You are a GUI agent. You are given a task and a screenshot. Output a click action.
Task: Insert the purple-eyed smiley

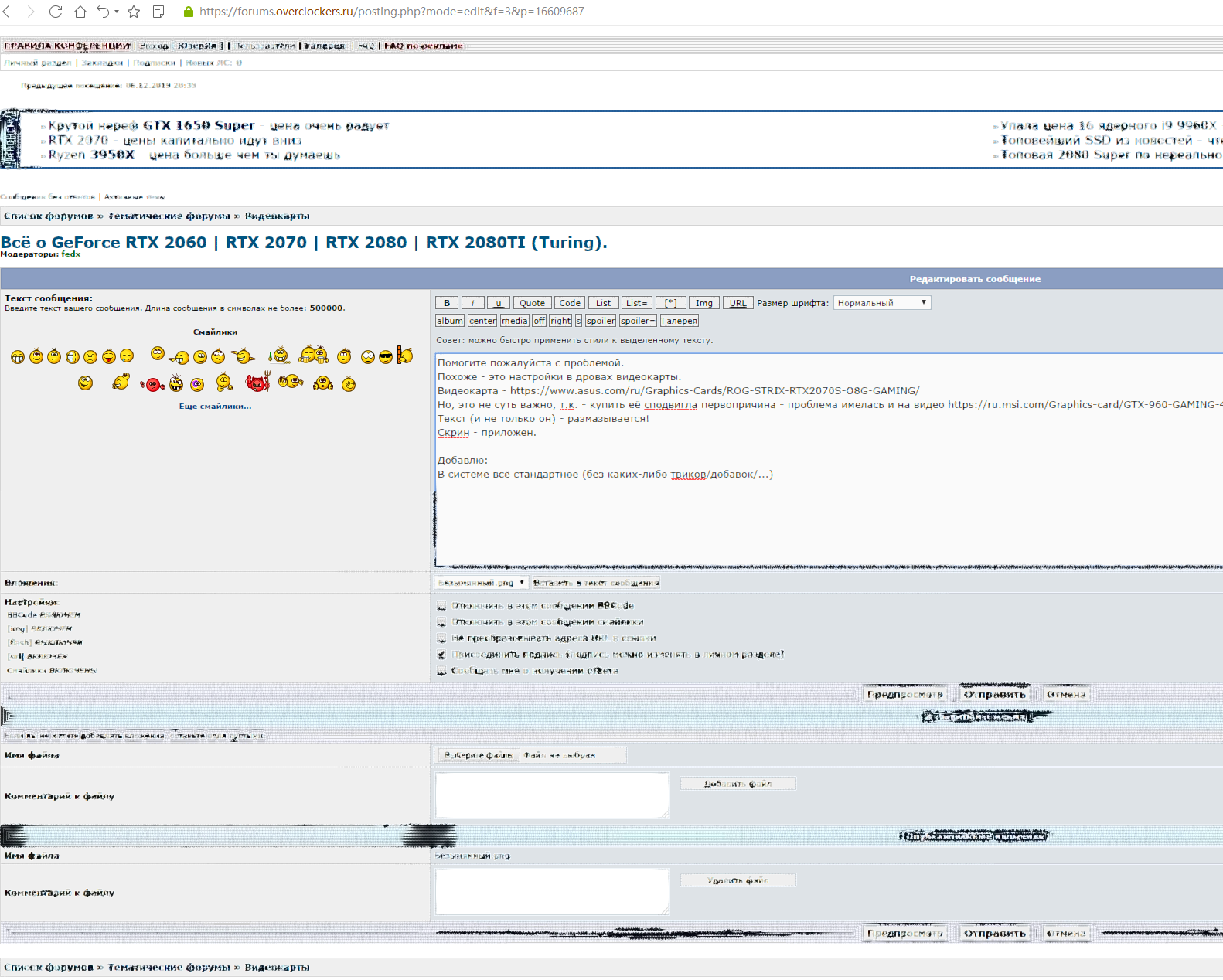tap(197, 384)
